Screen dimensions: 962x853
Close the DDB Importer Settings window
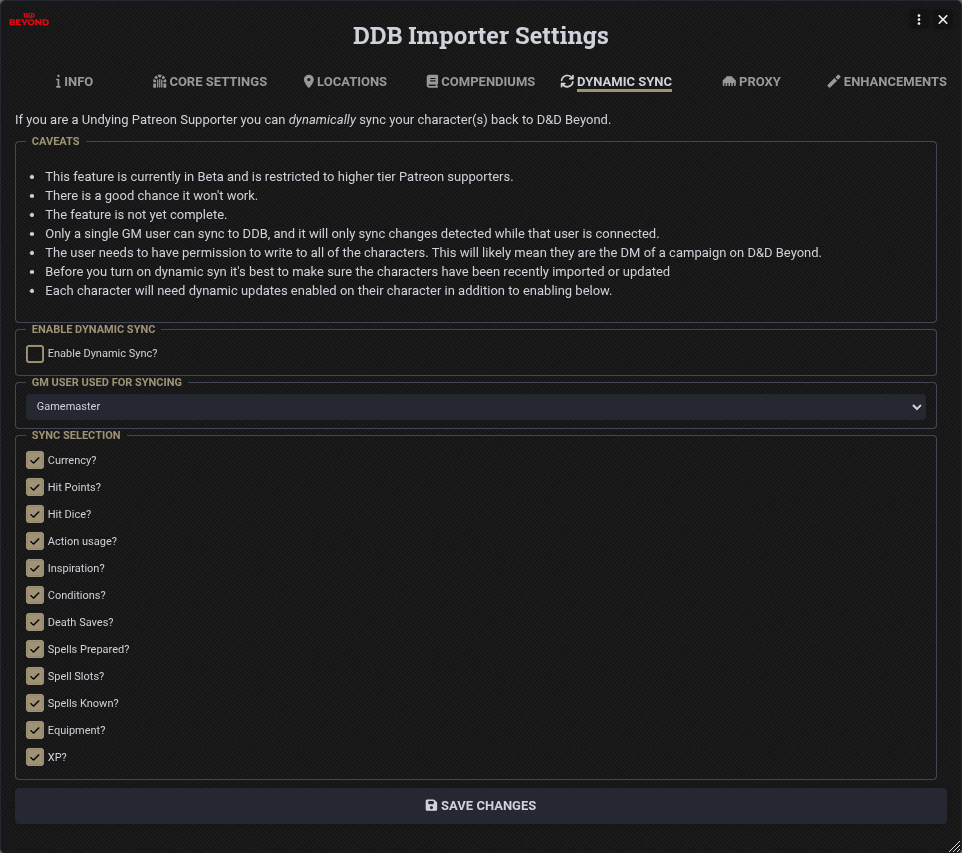click(943, 20)
